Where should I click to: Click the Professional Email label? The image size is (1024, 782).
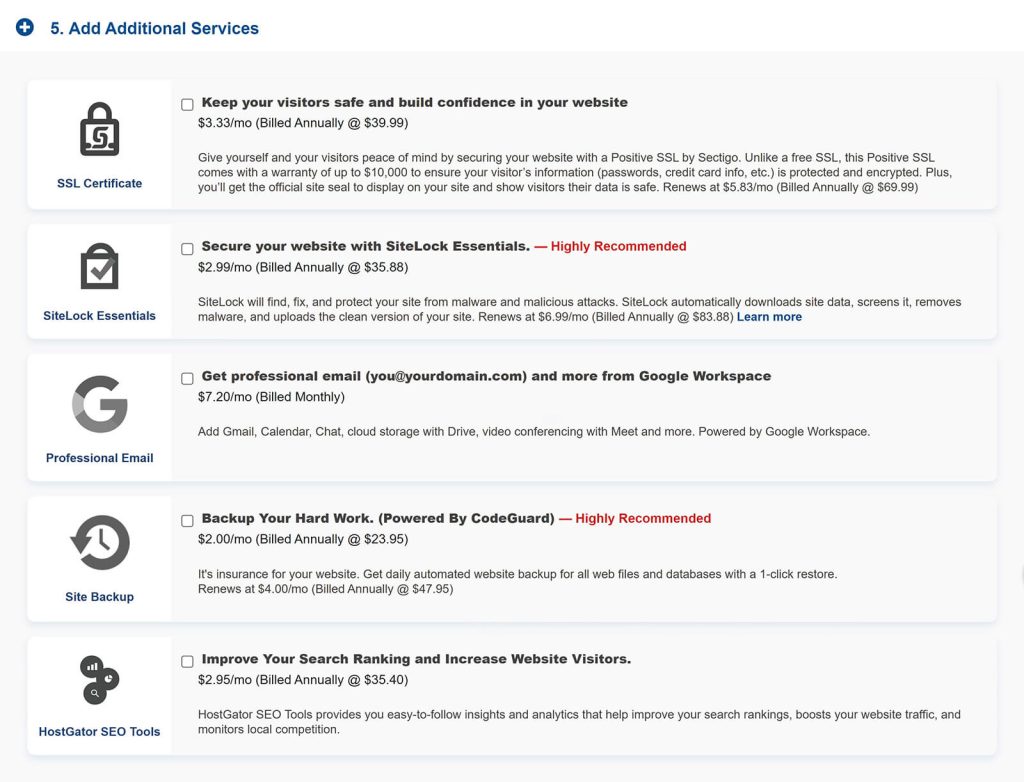pyautogui.click(x=99, y=458)
